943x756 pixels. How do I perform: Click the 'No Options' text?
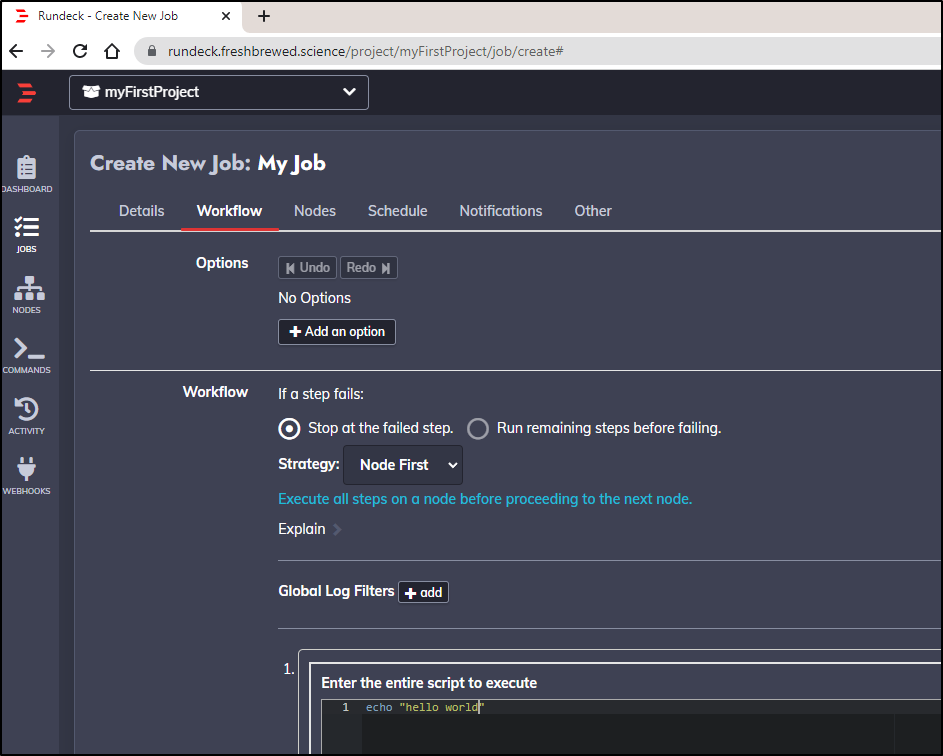(315, 298)
